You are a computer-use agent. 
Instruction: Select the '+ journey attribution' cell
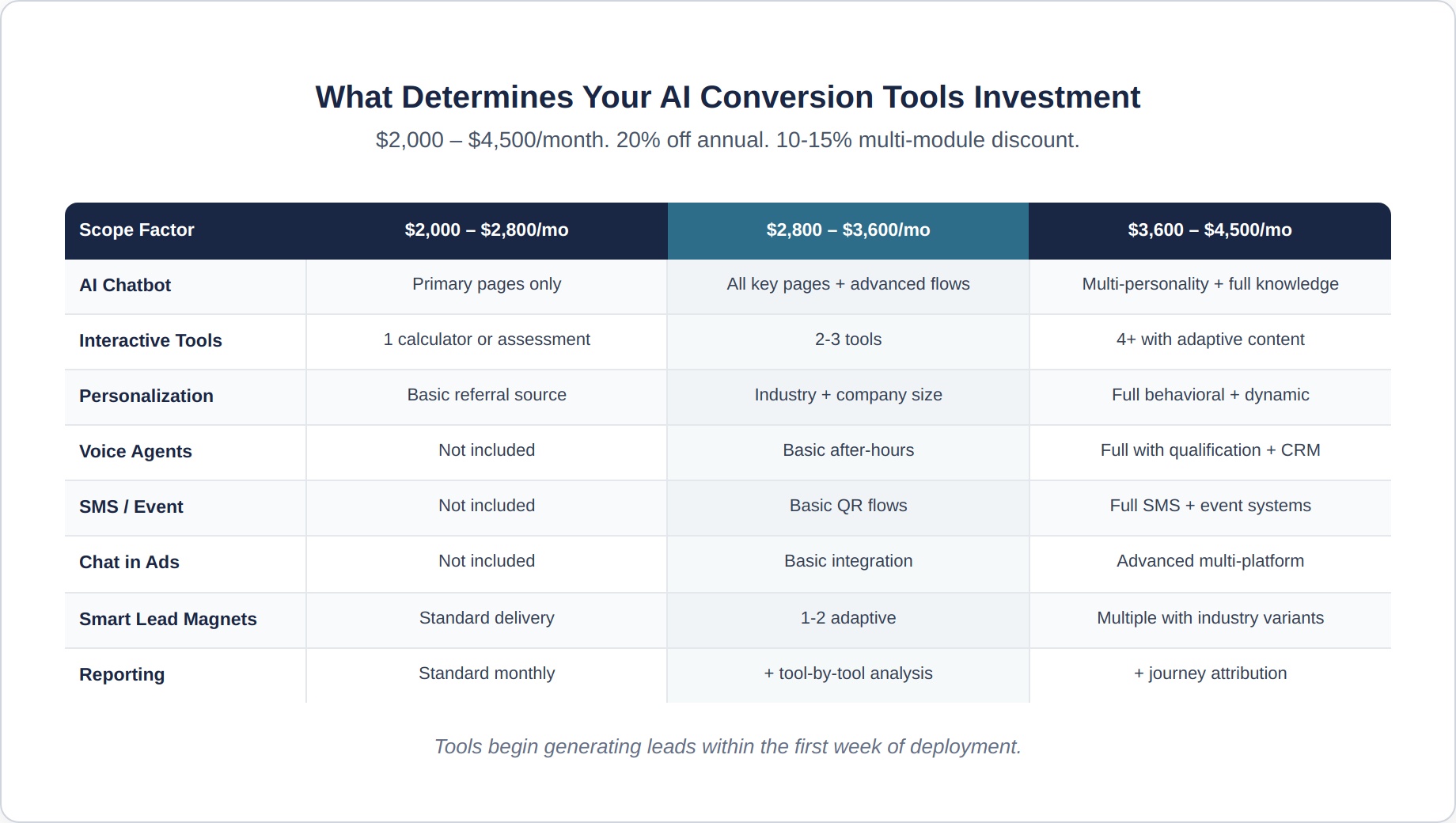click(1209, 673)
